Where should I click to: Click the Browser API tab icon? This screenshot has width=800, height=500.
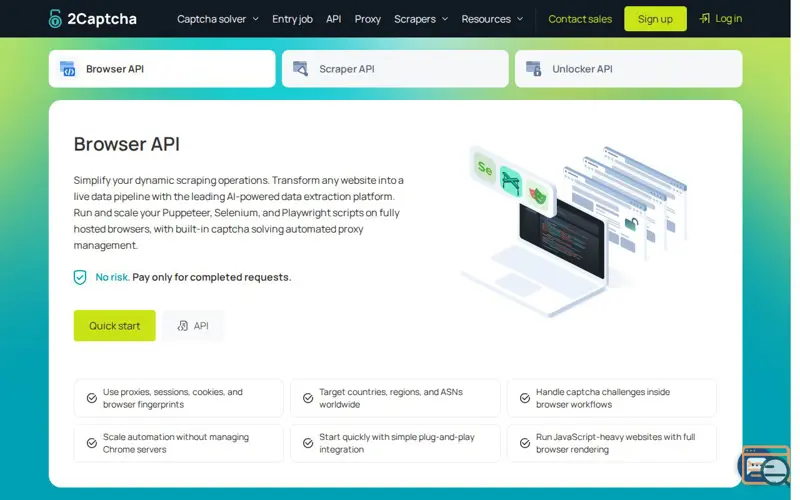pos(67,69)
